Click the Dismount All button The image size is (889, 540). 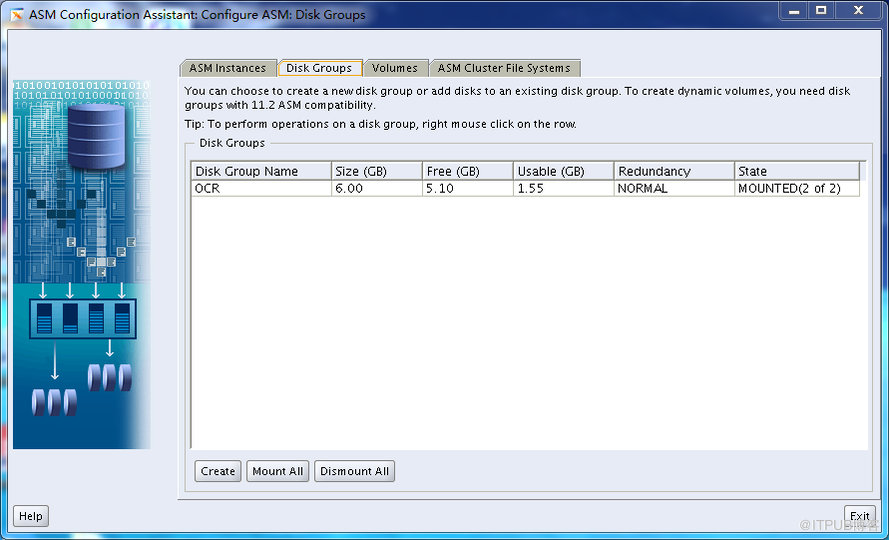click(354, 471)
